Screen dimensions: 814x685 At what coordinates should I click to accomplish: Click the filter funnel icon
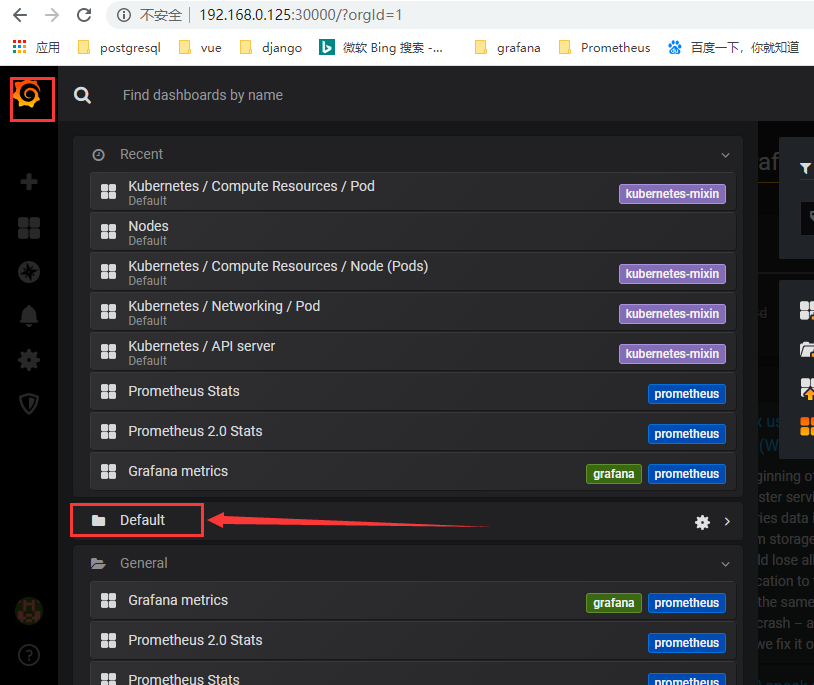click(805, 168)
